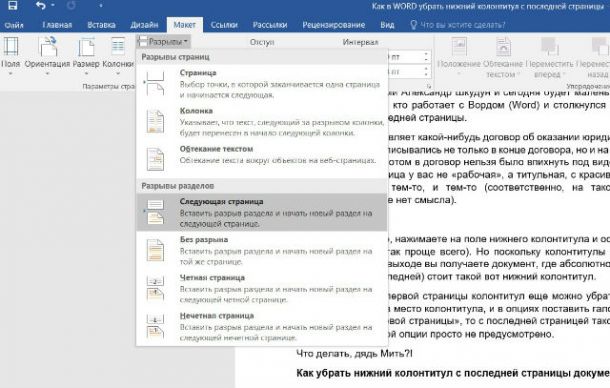Click the Ориентация page orientation icon

48,46
